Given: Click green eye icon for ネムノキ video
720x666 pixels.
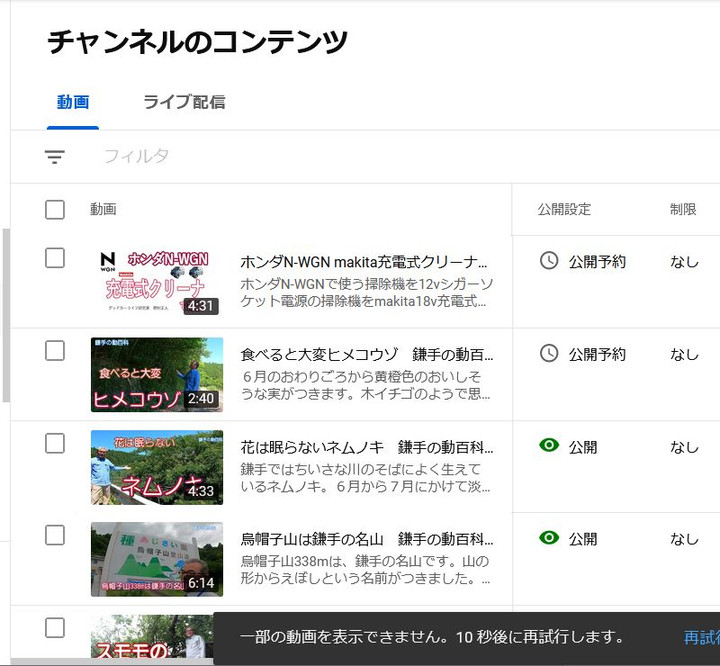Looking at the screenshot, I should point(549,446).
